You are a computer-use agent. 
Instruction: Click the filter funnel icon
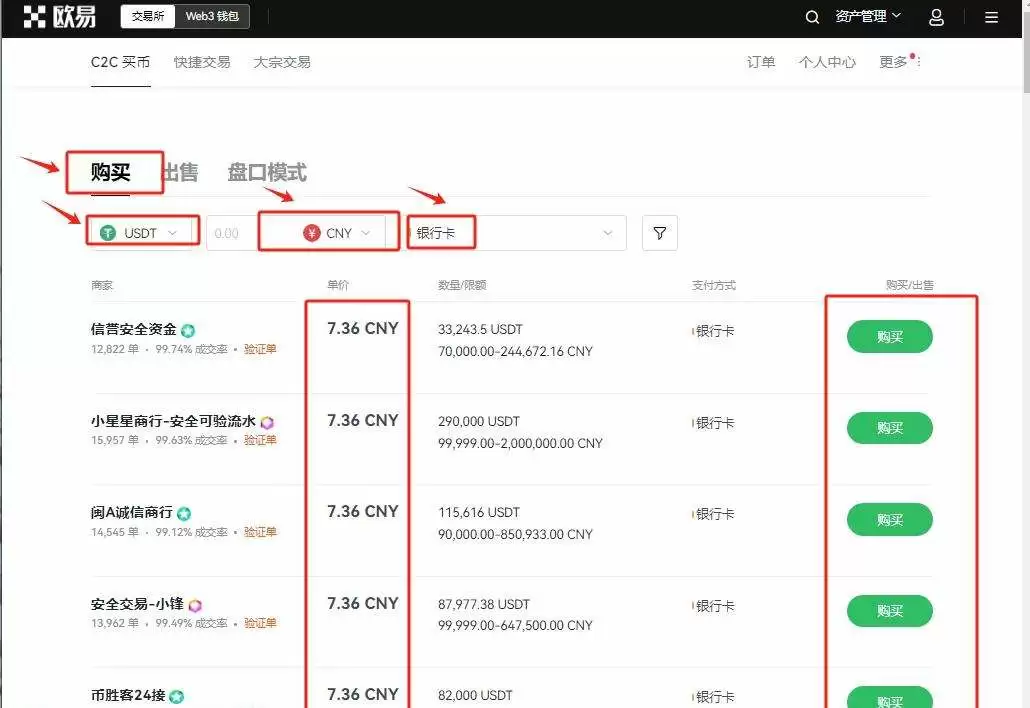coord(659,233)
